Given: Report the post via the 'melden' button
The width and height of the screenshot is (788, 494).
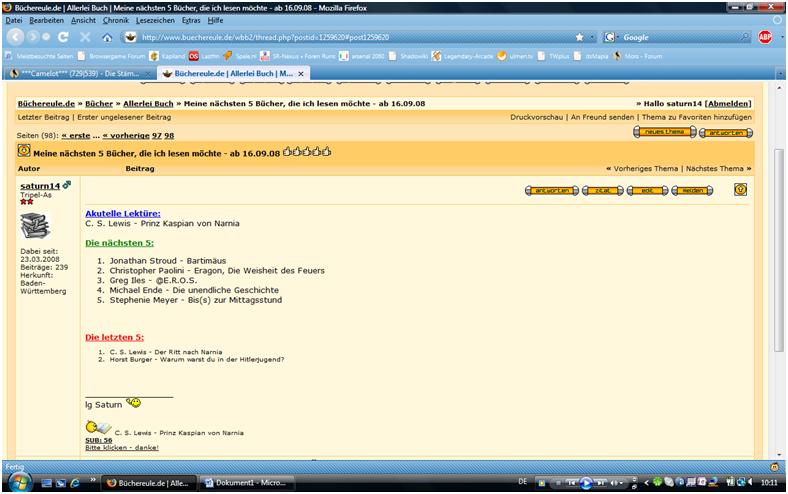Looking at the screenshot, I should click(692, 190).
